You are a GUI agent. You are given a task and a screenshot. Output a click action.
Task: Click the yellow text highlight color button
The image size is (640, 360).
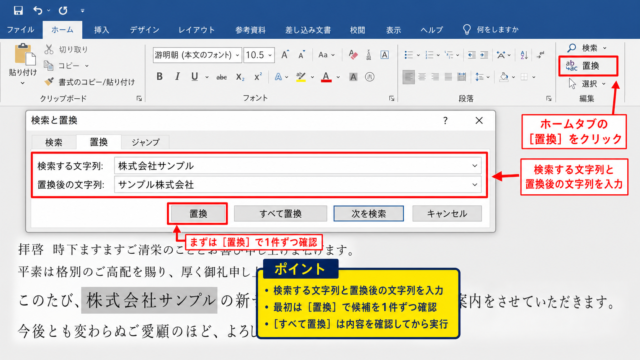tap(301, 77)
